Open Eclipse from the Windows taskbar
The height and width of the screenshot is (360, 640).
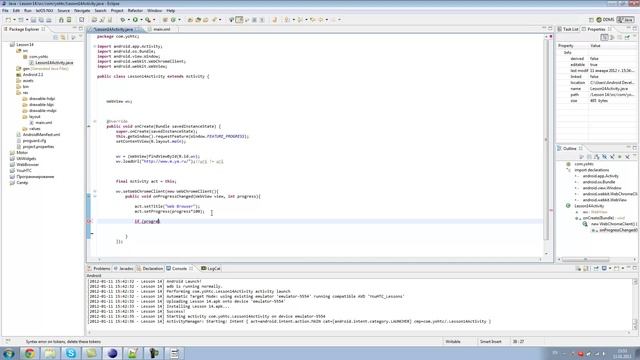(x=112, y=353)
